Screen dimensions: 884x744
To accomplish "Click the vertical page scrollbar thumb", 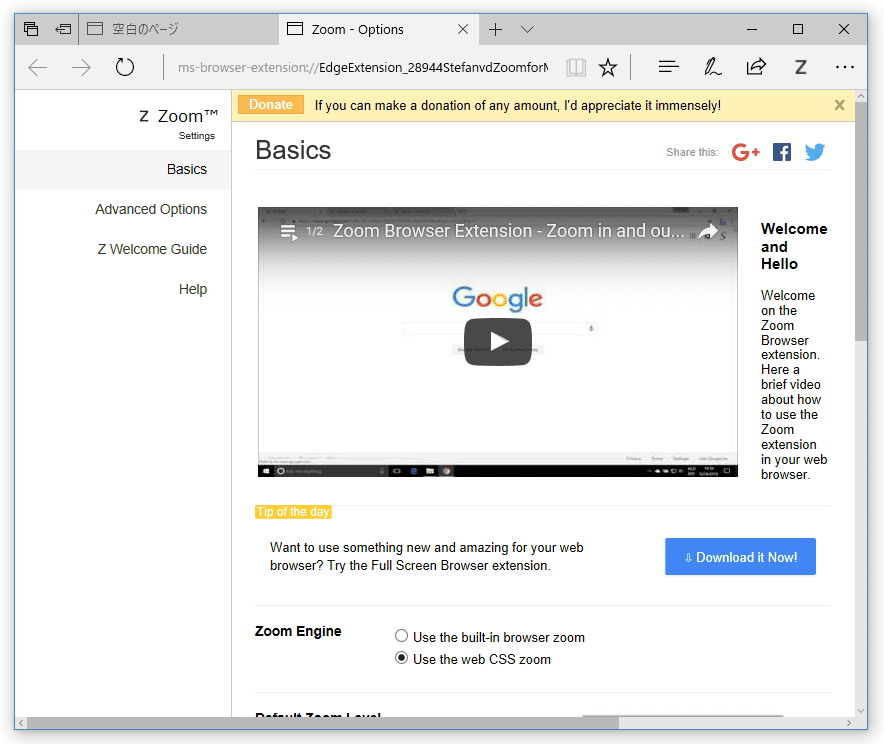I will pyautogui.click(x=861, y=222).
